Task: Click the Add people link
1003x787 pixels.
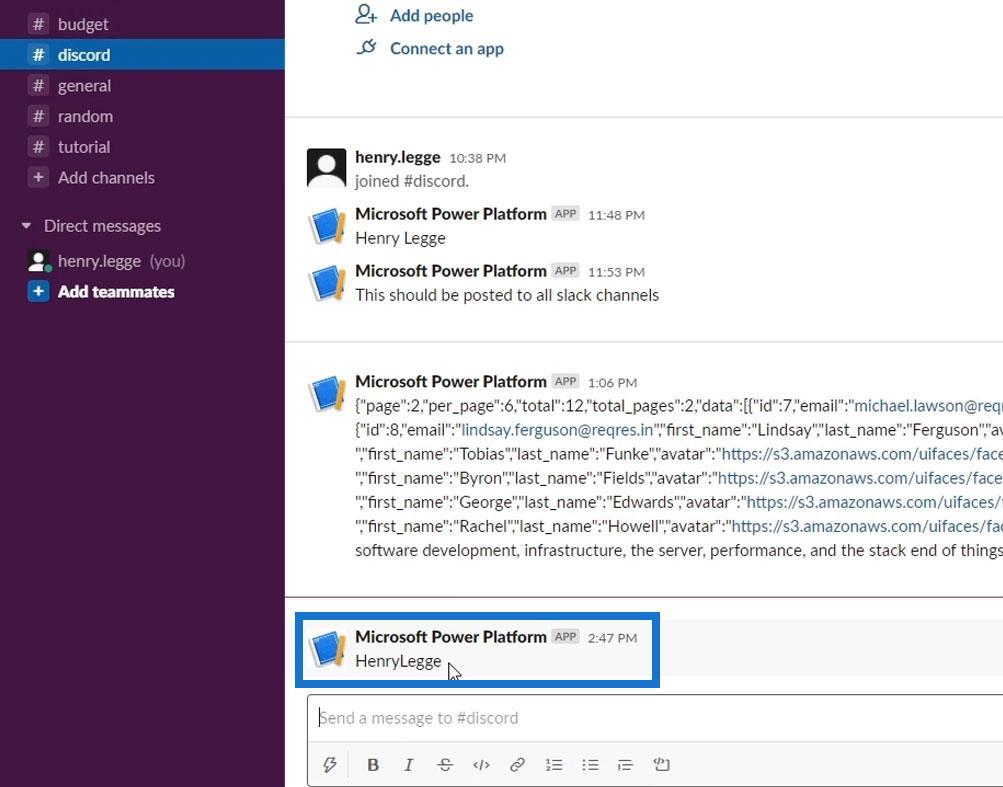Action: point(432,15)
